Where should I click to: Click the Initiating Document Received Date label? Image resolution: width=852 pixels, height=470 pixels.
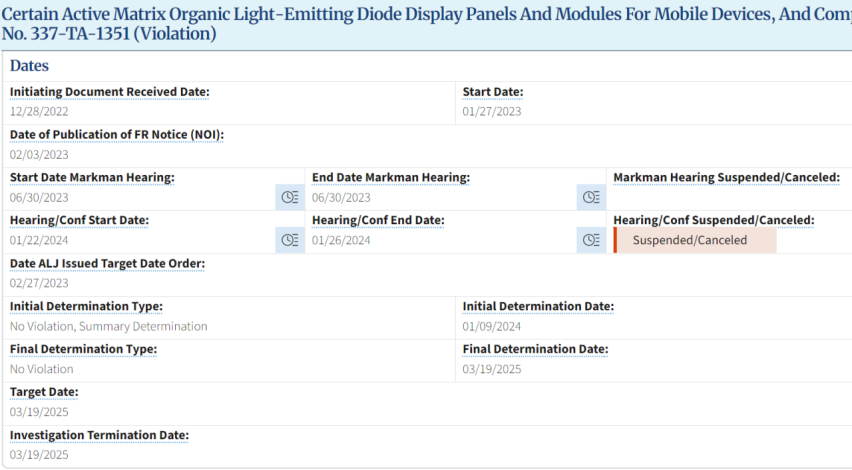(109, 92)
